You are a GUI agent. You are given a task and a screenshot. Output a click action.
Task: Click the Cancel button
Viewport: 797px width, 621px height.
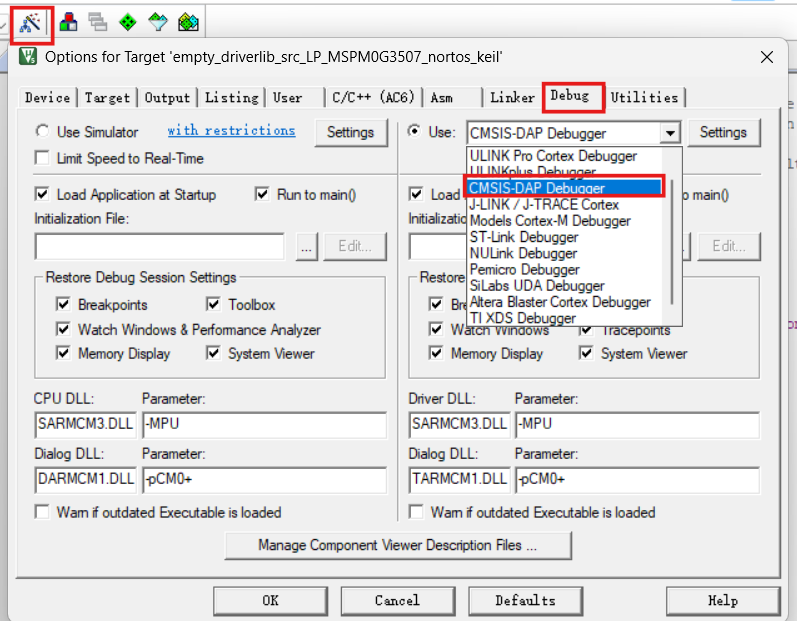397,601
